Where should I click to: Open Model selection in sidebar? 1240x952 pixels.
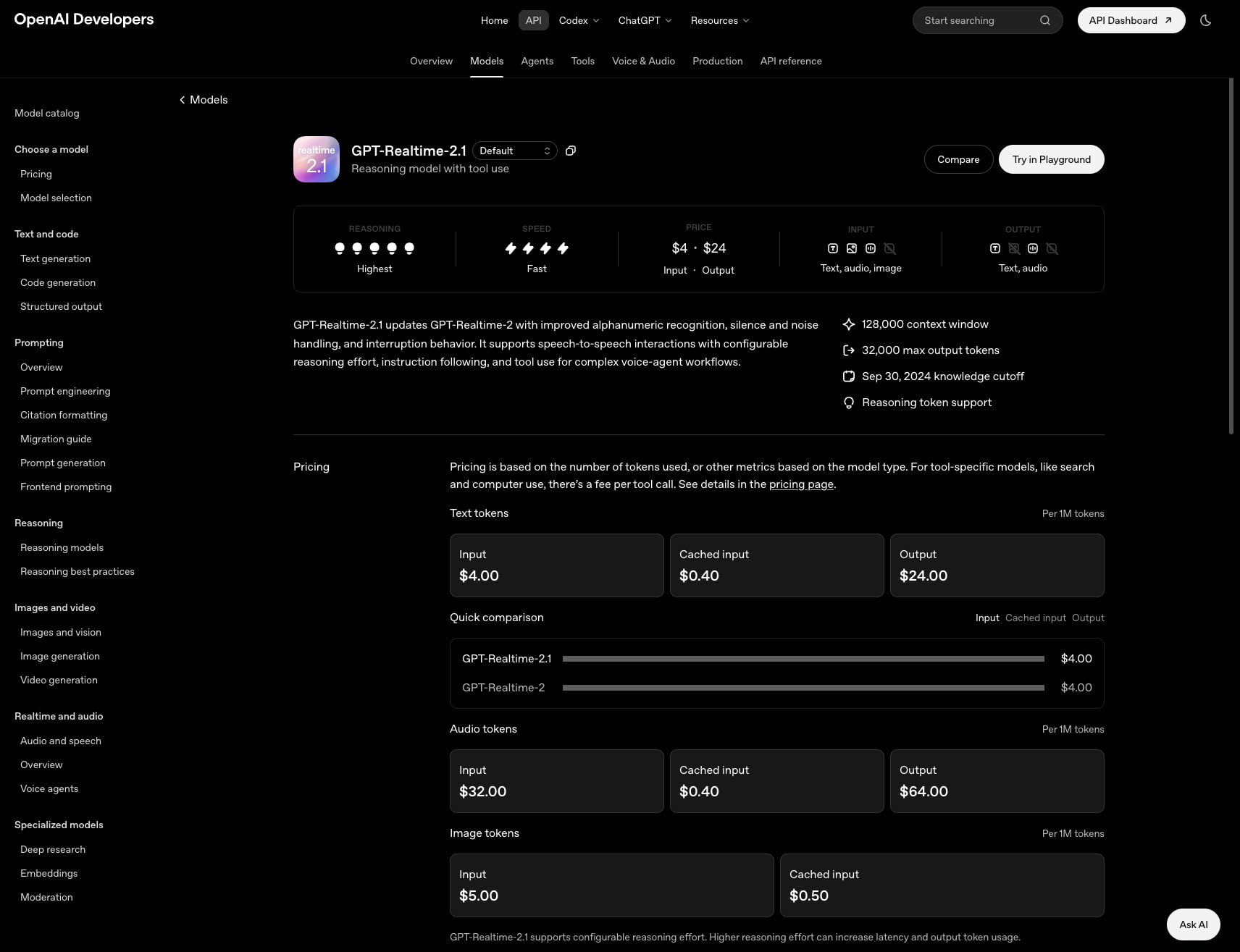(56, 198)
